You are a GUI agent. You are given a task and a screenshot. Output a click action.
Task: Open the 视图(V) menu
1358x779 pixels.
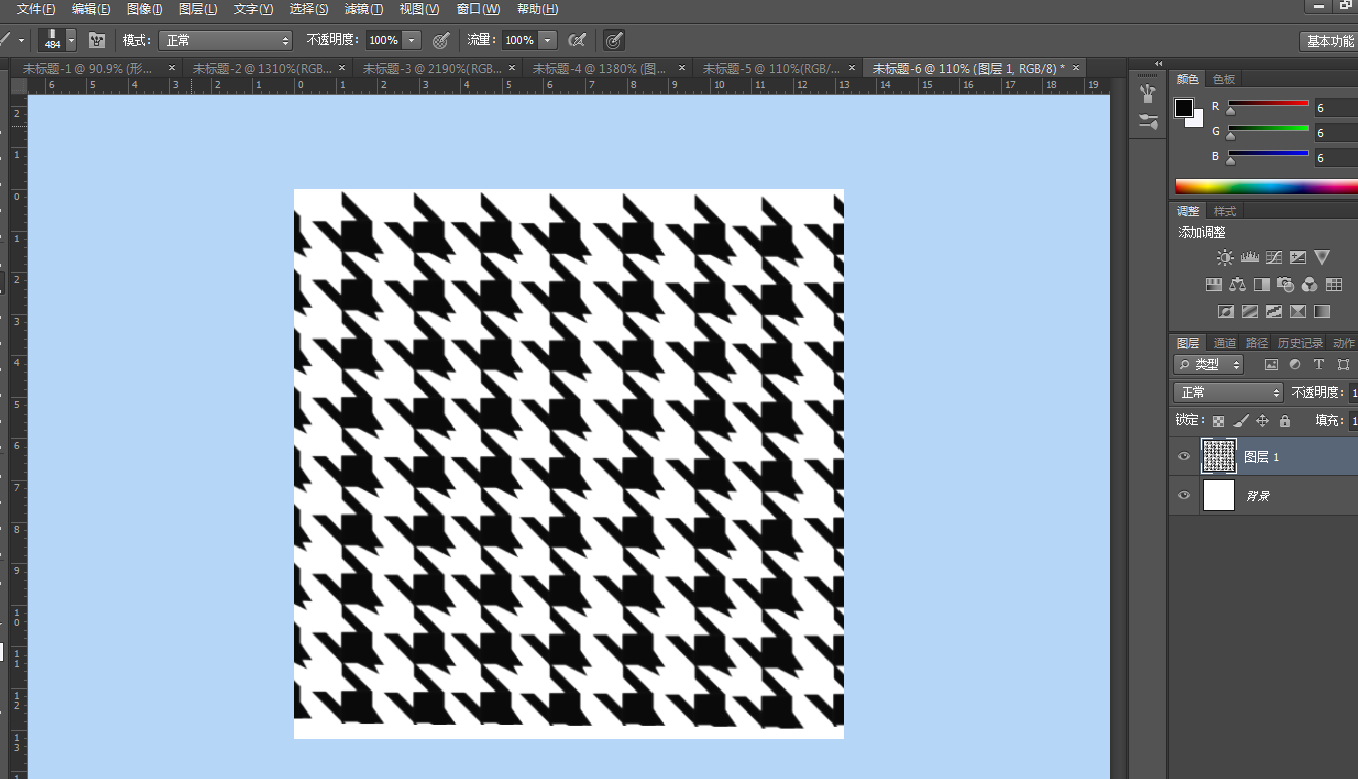coord(419,9)
